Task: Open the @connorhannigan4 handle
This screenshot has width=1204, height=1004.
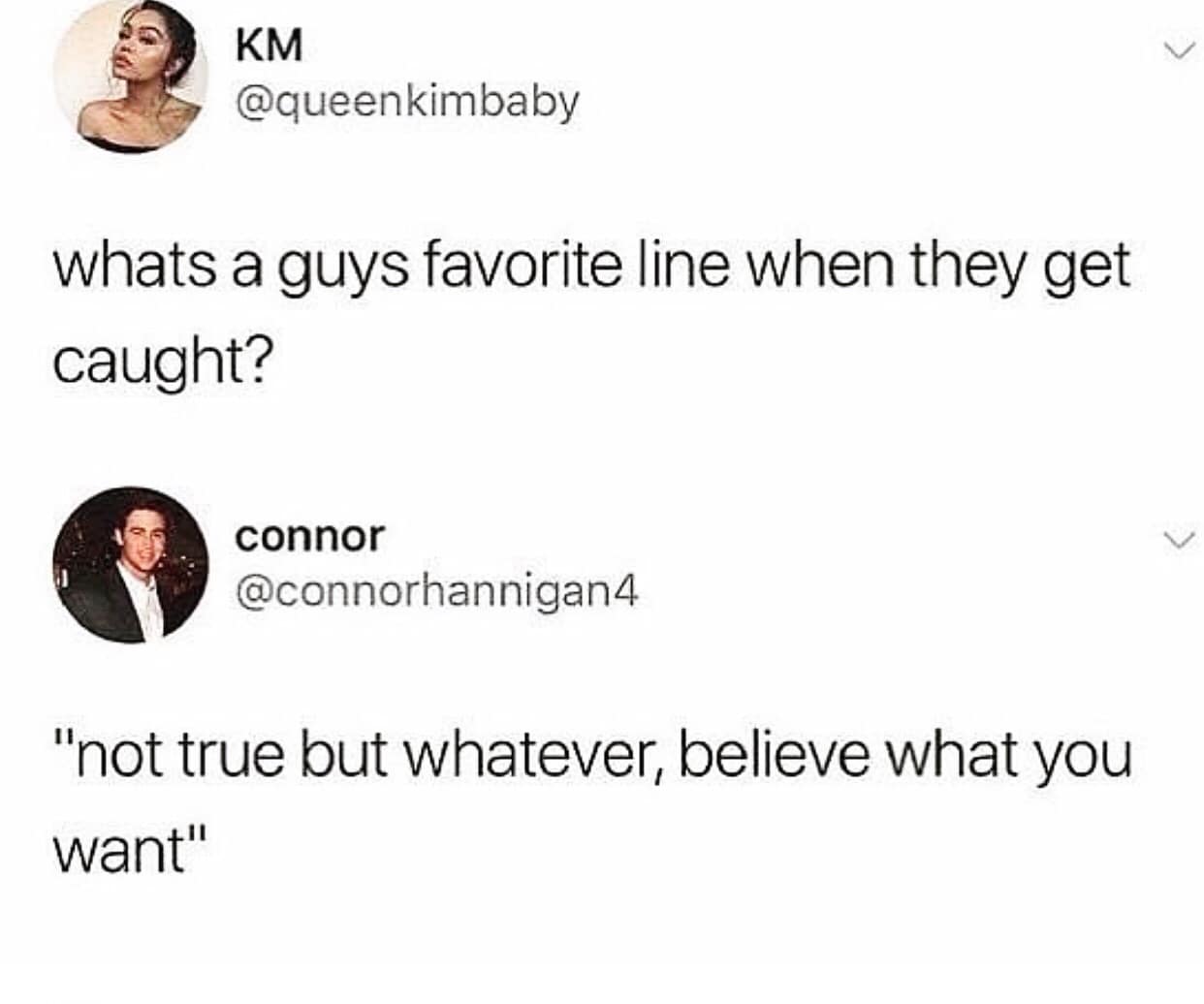Action: point(437,591)
